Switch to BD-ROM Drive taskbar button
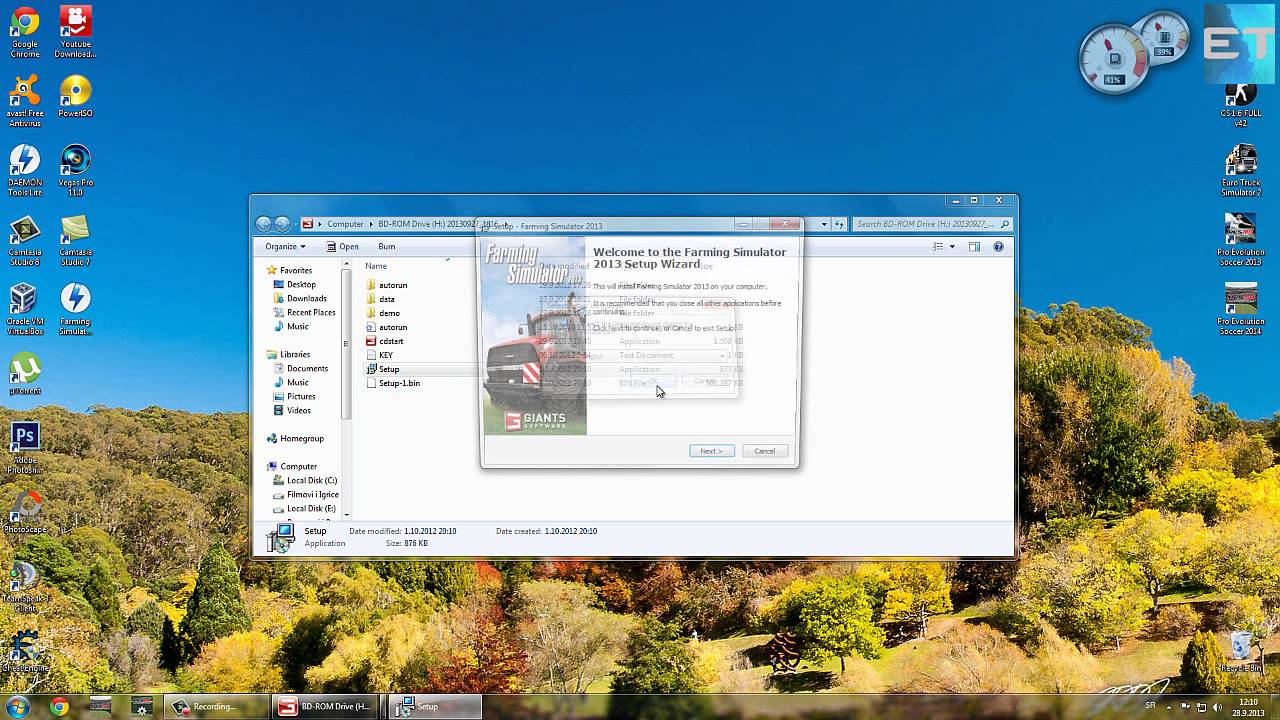Screen dimensions: 1280x720 tap(324, 706)
